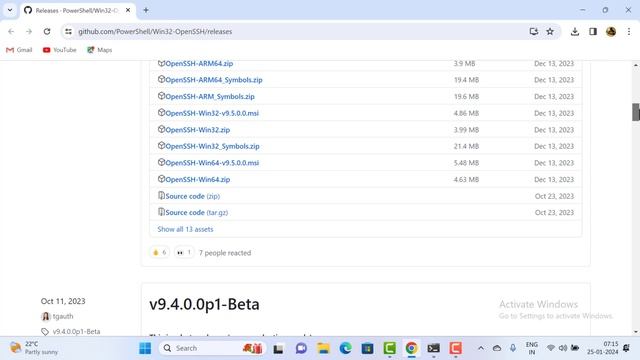Click the scrollbar up arrow

636,65
